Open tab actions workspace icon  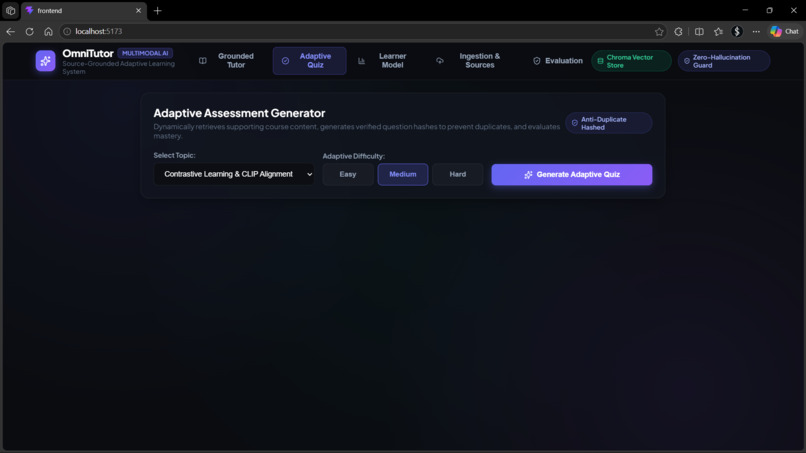click(10, 10)
